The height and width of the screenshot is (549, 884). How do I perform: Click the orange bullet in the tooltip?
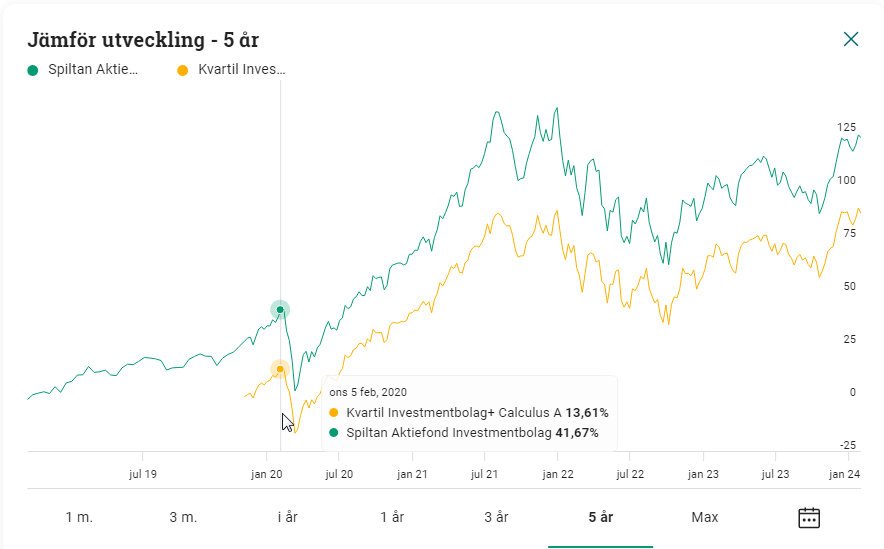click(334, 413)
